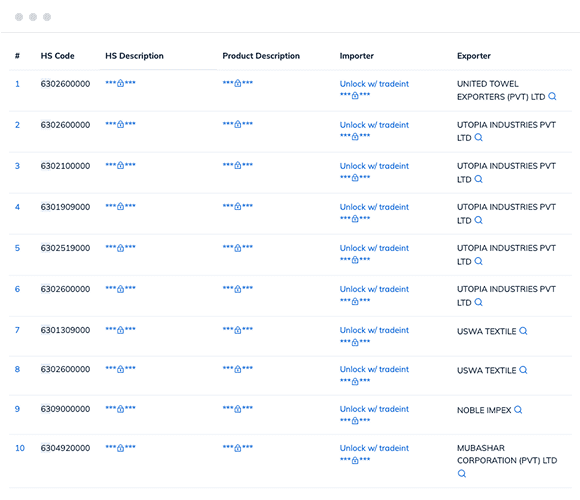This screenshot has width=580, height=500.
Task: Click locked Product Description in row 10
Action: [x=237, y=448]
